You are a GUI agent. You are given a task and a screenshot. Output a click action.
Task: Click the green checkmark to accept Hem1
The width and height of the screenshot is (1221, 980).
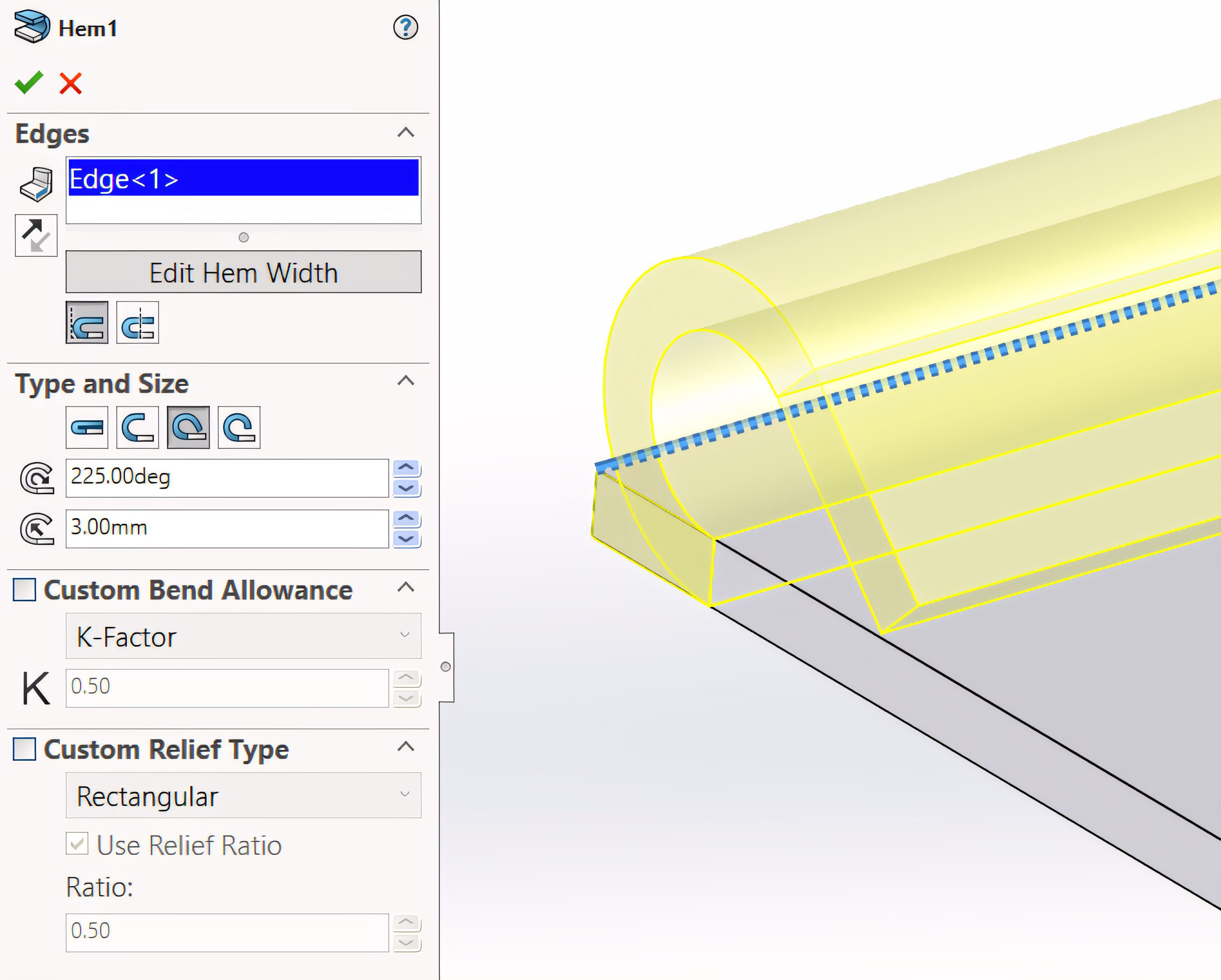click(29, 83)
